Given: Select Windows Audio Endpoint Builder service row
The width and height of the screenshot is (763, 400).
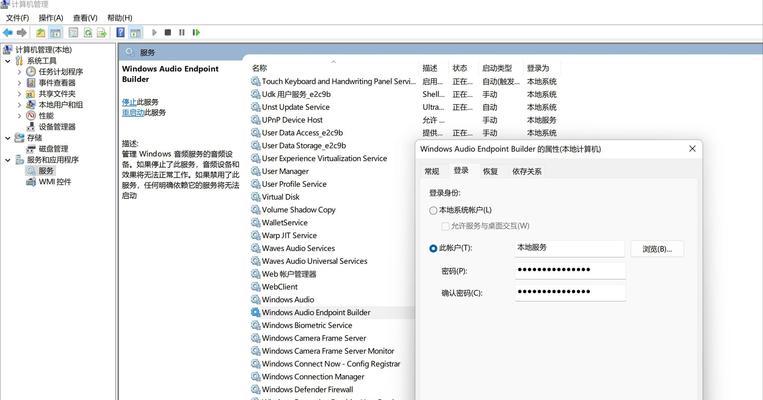Looking at the screenshot, I should (332, 312).
